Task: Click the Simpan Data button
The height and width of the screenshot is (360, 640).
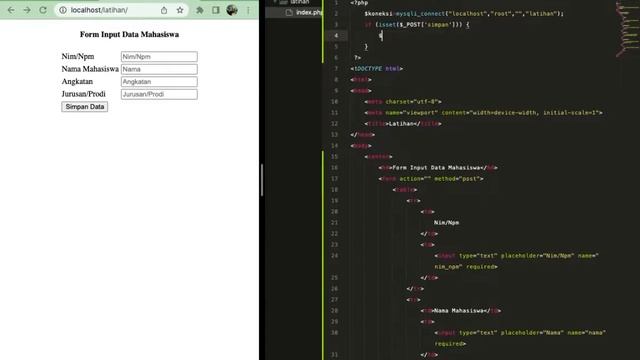Action: [84, 107]
